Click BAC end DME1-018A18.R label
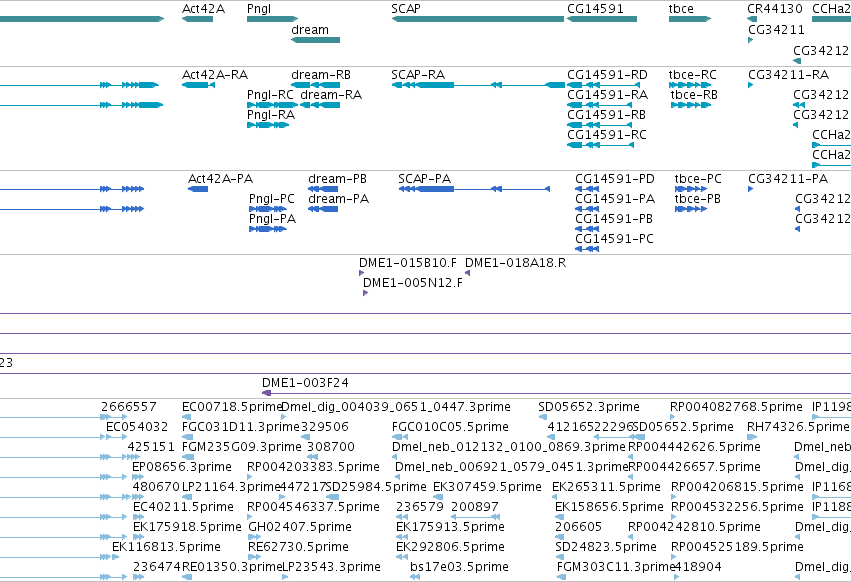Image resolution: width=851 pixels, height=582 pixels. point(515,263)
